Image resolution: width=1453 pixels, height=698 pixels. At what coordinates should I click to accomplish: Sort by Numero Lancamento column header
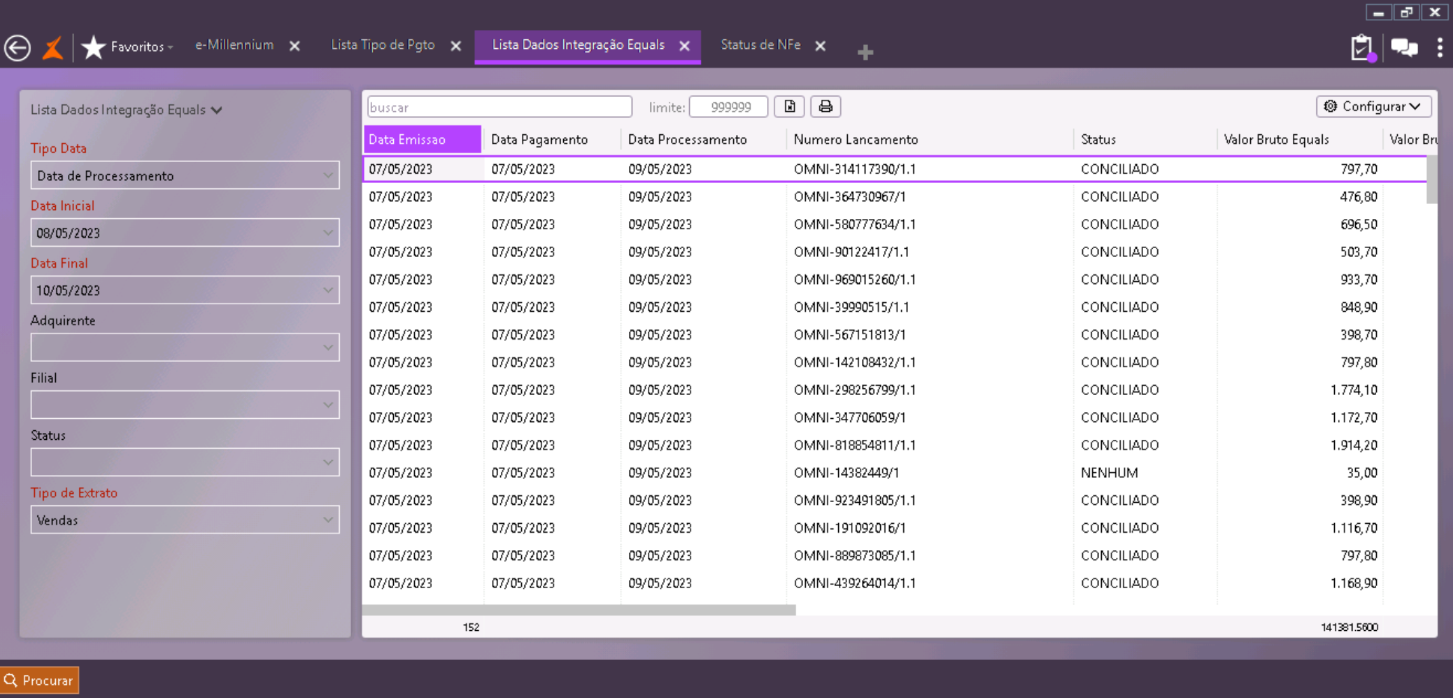tap(855, 140)
